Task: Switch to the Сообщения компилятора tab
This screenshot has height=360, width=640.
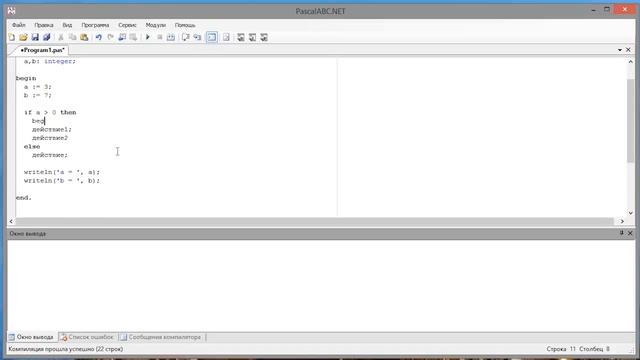Action: point(161,337)
